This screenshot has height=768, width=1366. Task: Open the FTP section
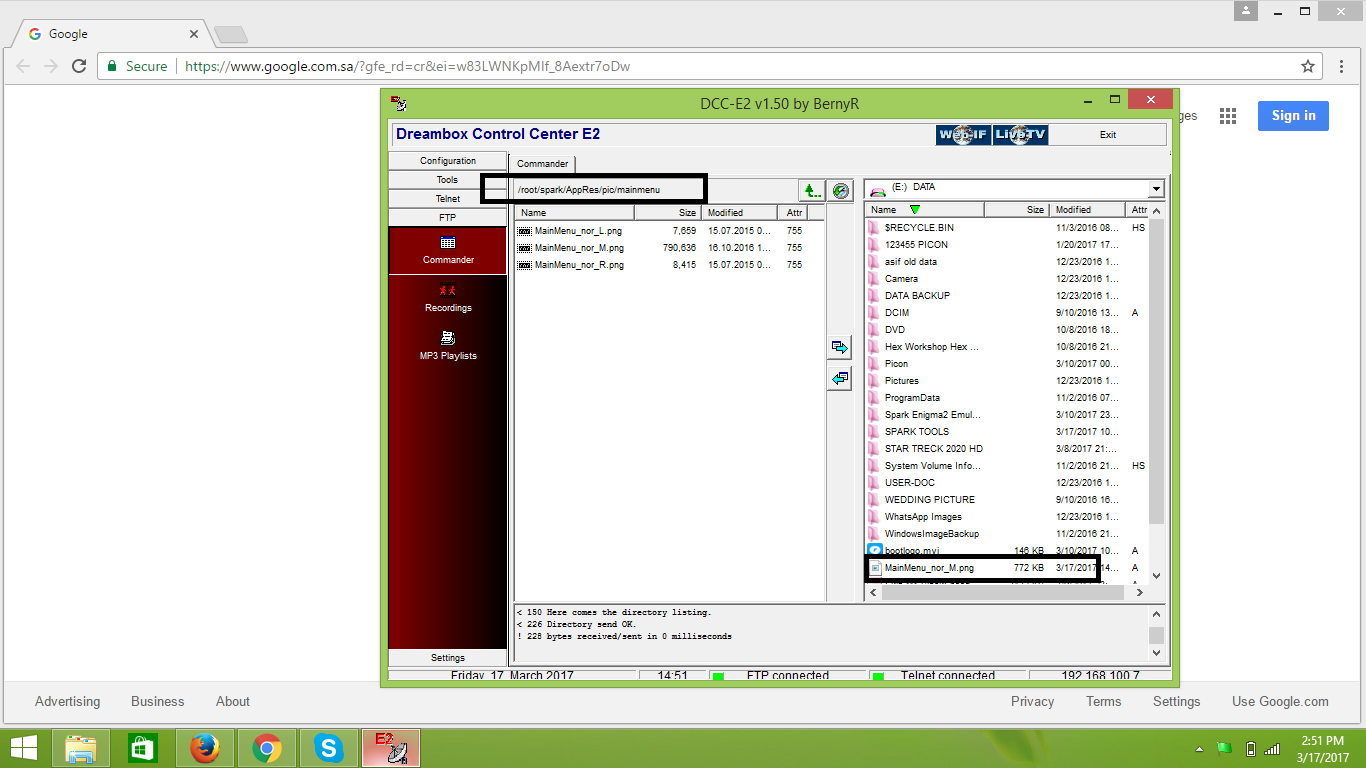[448, 218]
